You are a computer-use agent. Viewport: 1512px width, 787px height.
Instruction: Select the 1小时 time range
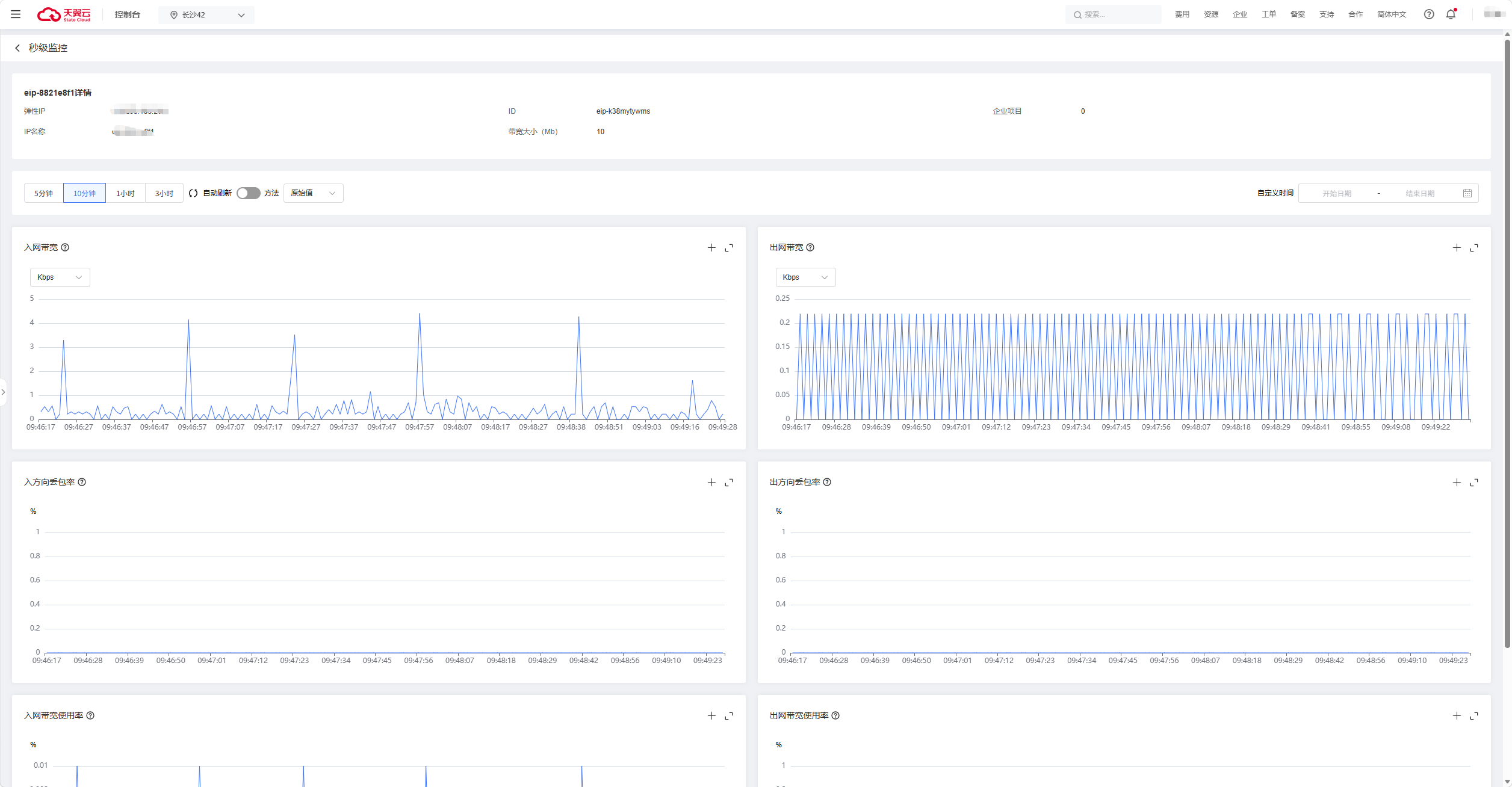tap(125, 193)
